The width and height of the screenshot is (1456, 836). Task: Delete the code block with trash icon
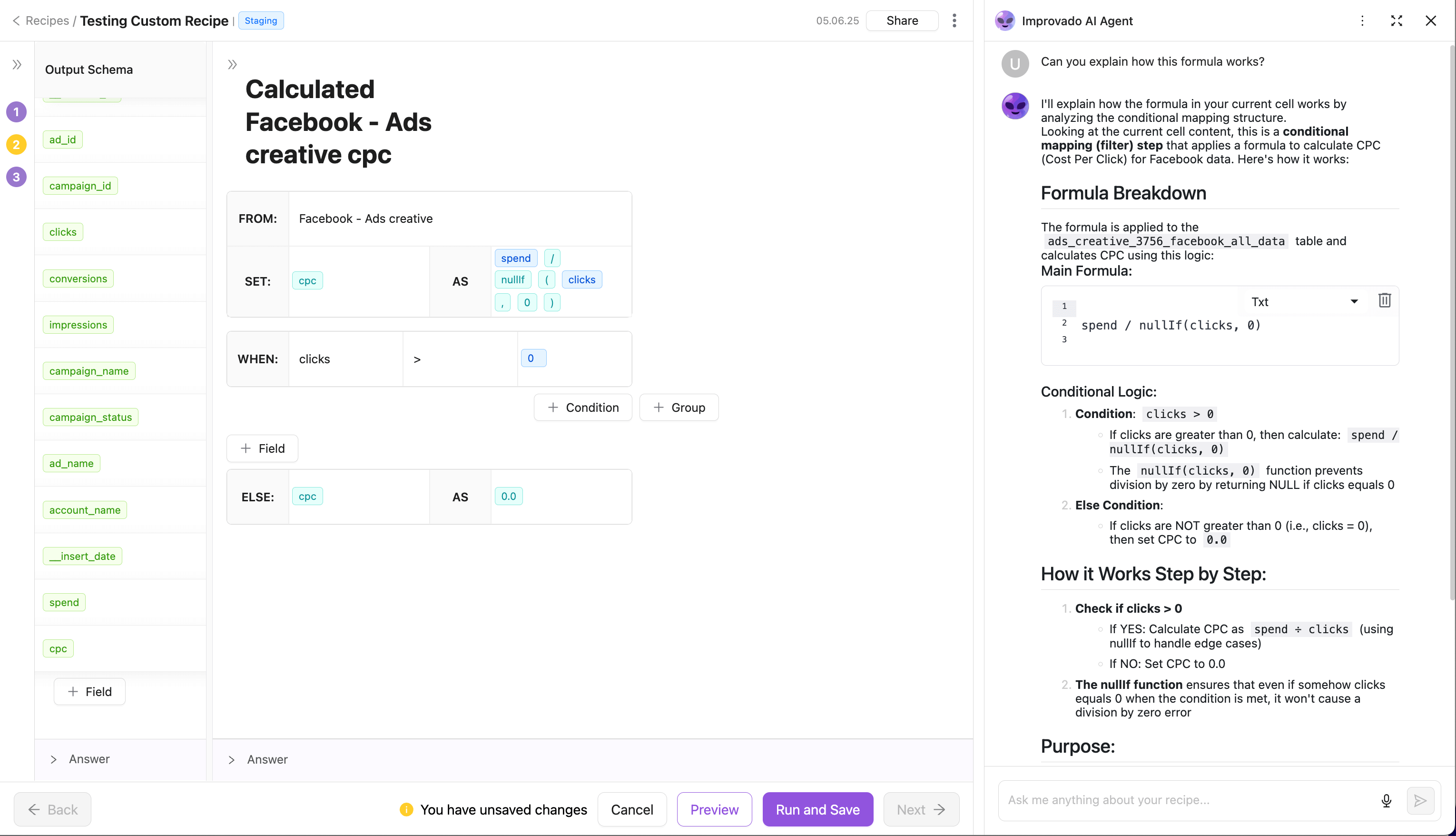pyautogui.click(x=1384, y=300)
